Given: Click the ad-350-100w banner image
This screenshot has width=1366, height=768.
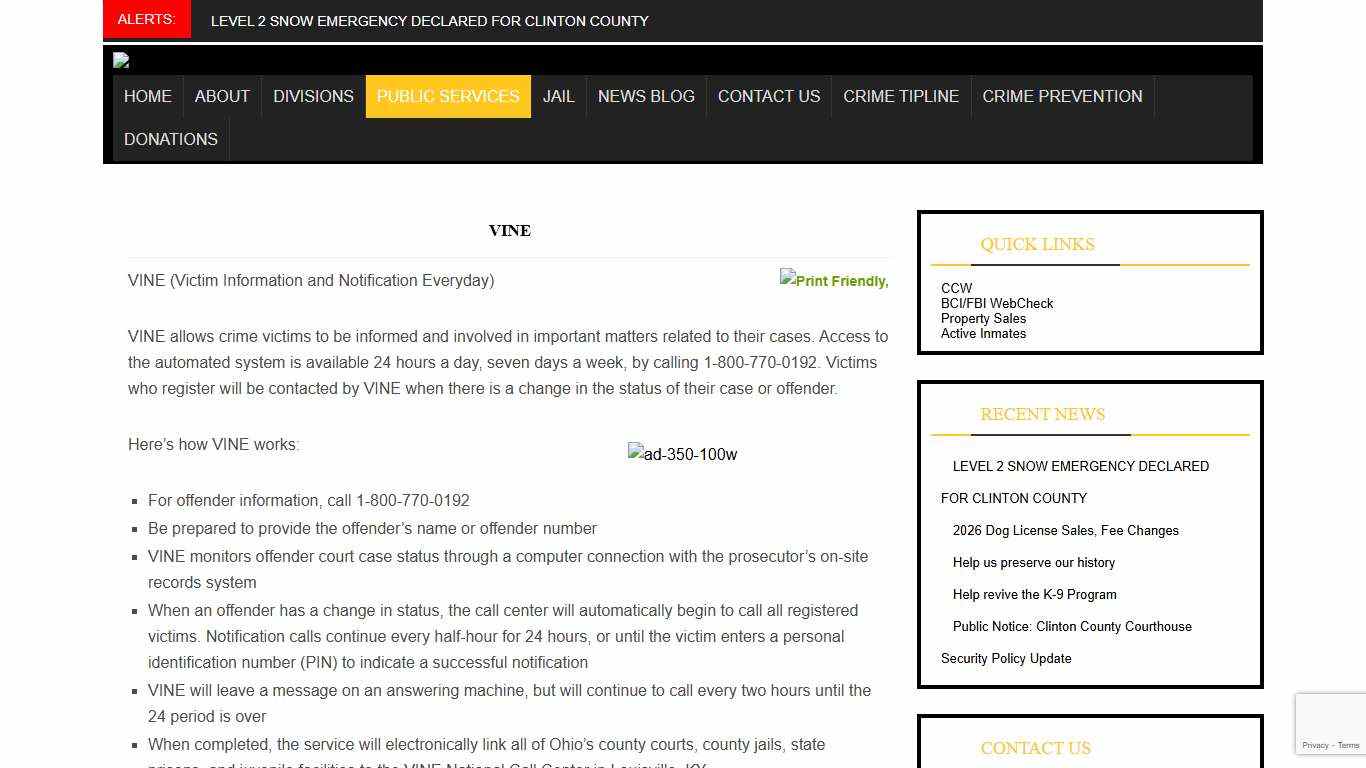Looking at the screenshot, I should [x=682, y=455].
